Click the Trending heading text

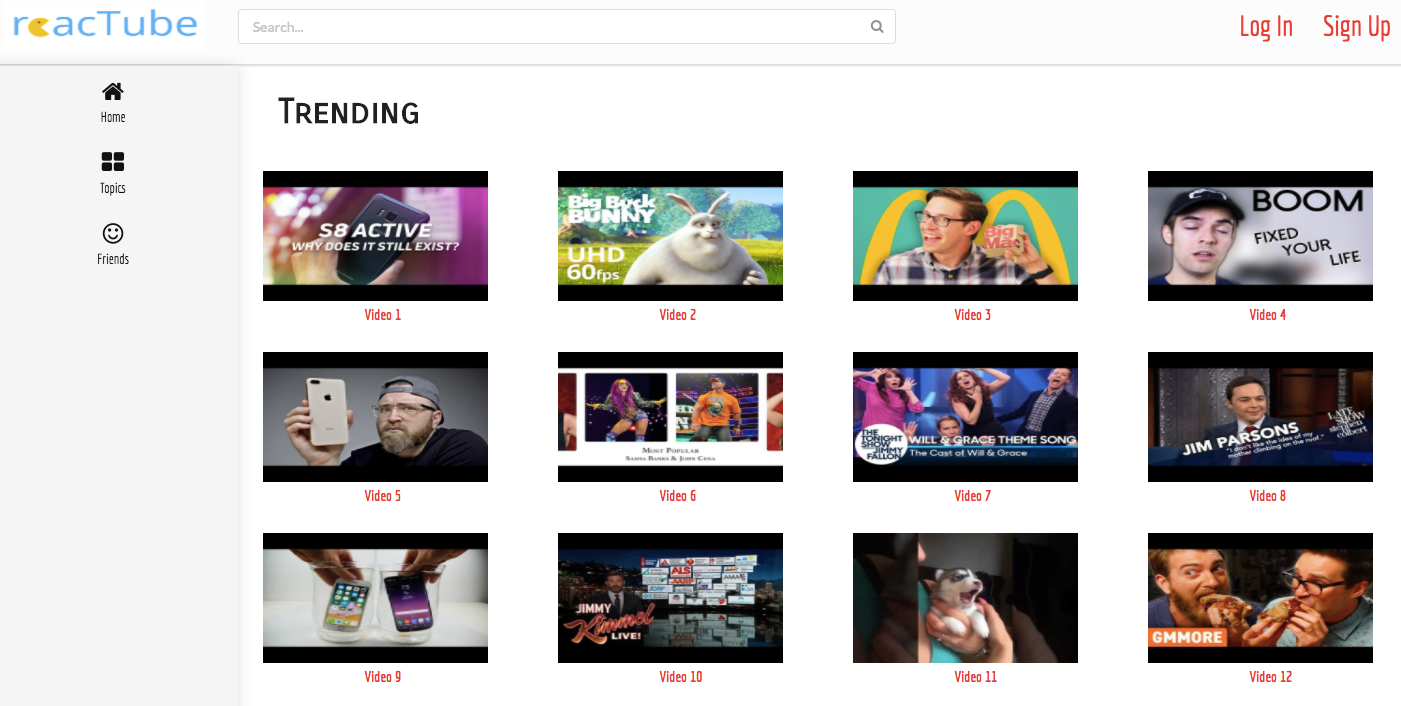coord(349,112)
